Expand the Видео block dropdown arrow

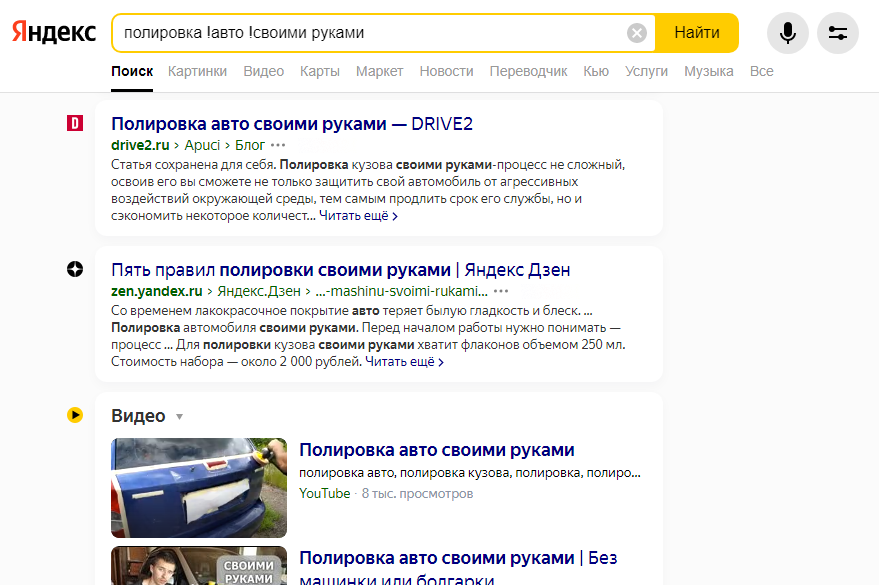[179, 416]
